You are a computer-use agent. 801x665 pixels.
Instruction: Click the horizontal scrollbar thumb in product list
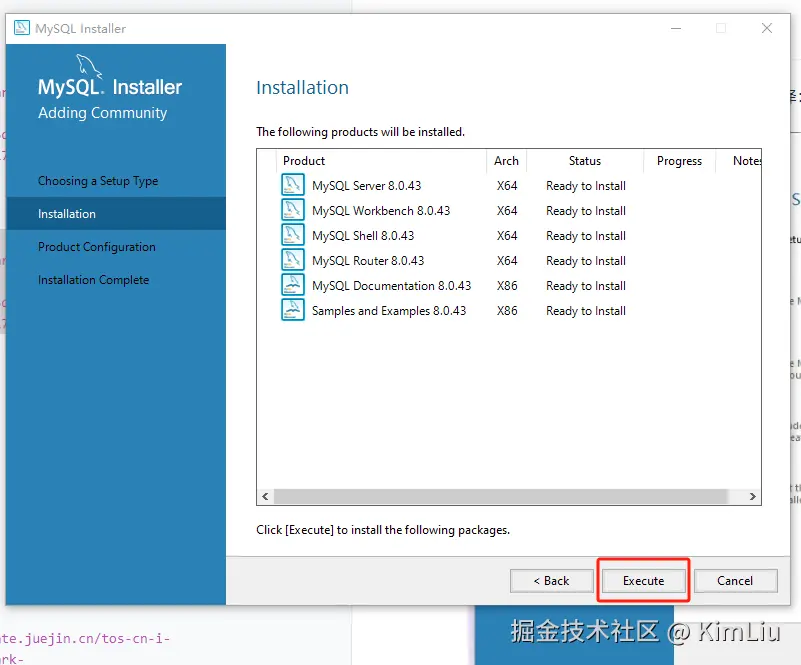[501, 496]
